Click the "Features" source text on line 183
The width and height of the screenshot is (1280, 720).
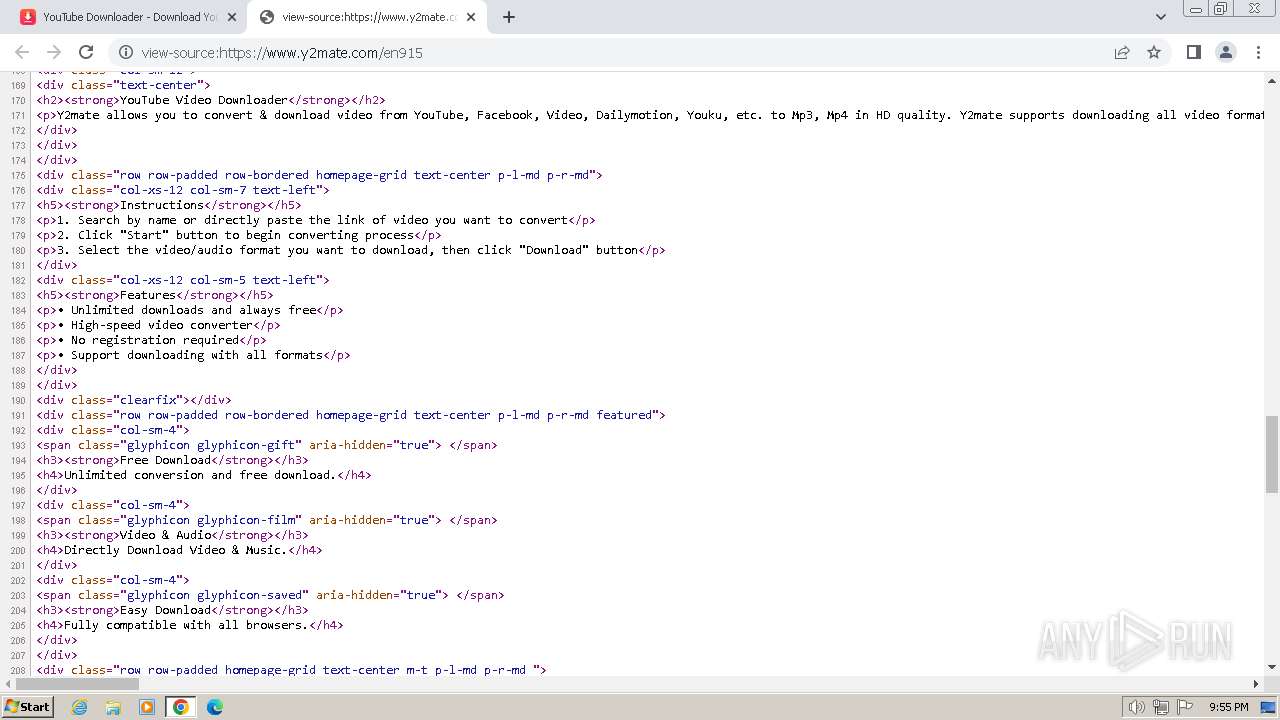tap(147, 295)
